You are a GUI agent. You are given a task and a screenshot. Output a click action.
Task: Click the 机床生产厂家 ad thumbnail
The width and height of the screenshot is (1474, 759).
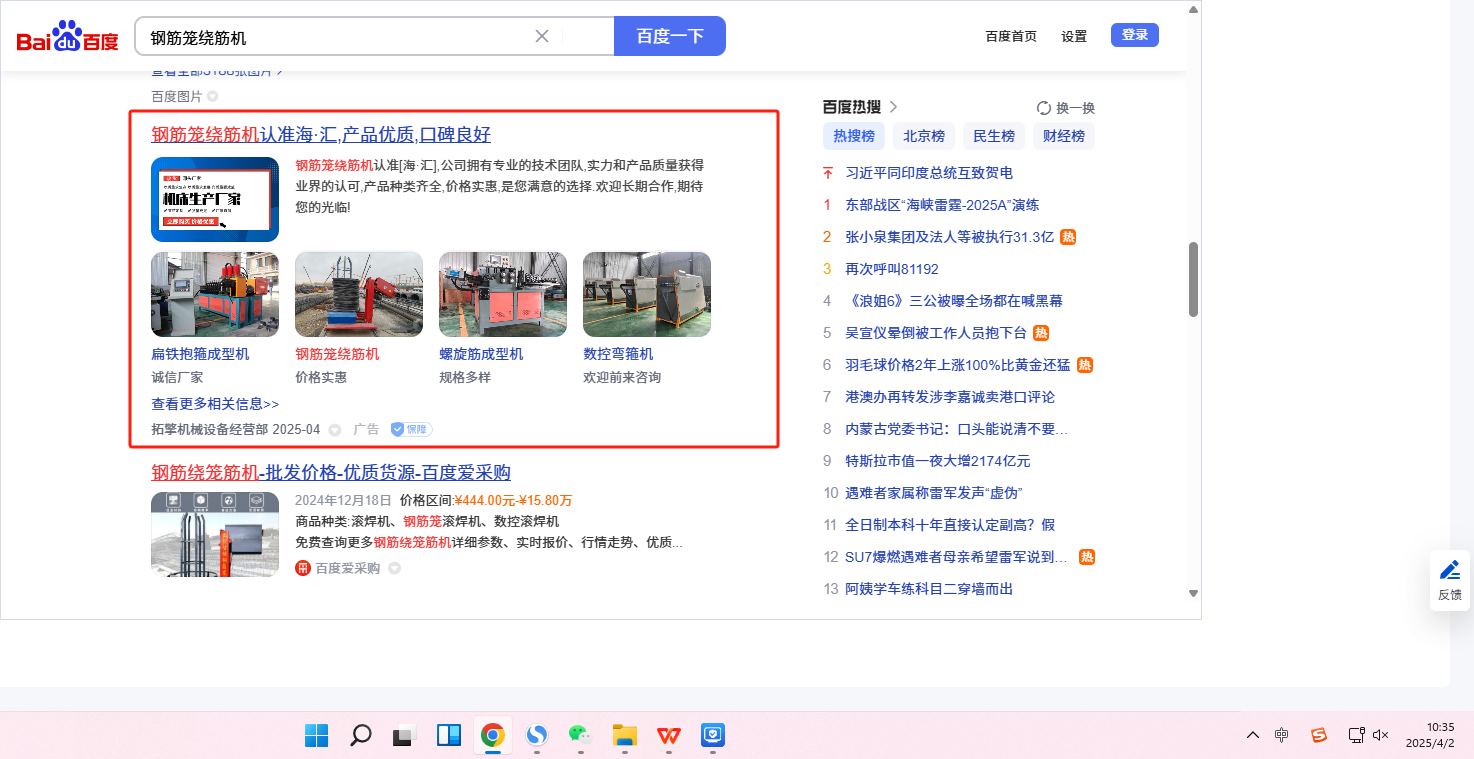point(215,199)
